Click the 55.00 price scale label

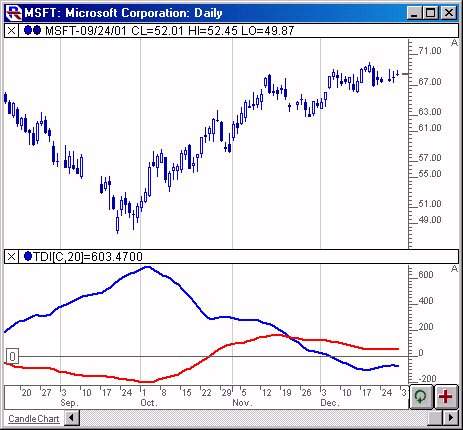[430, 174]
